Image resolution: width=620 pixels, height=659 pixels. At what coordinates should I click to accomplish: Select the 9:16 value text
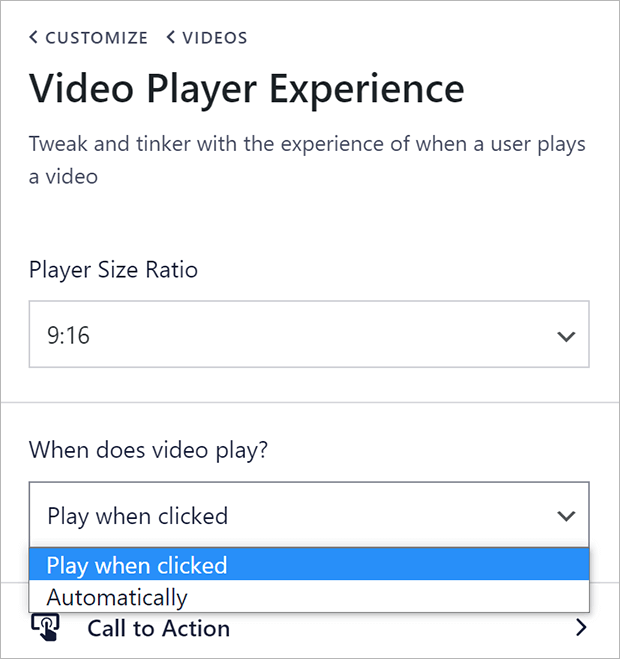[69, 336]
